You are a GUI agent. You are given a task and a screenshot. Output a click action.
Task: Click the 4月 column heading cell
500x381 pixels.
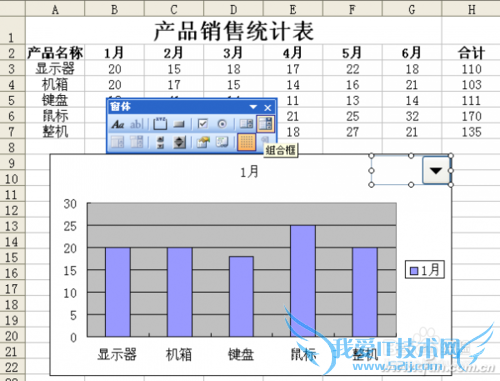point(293,53)
